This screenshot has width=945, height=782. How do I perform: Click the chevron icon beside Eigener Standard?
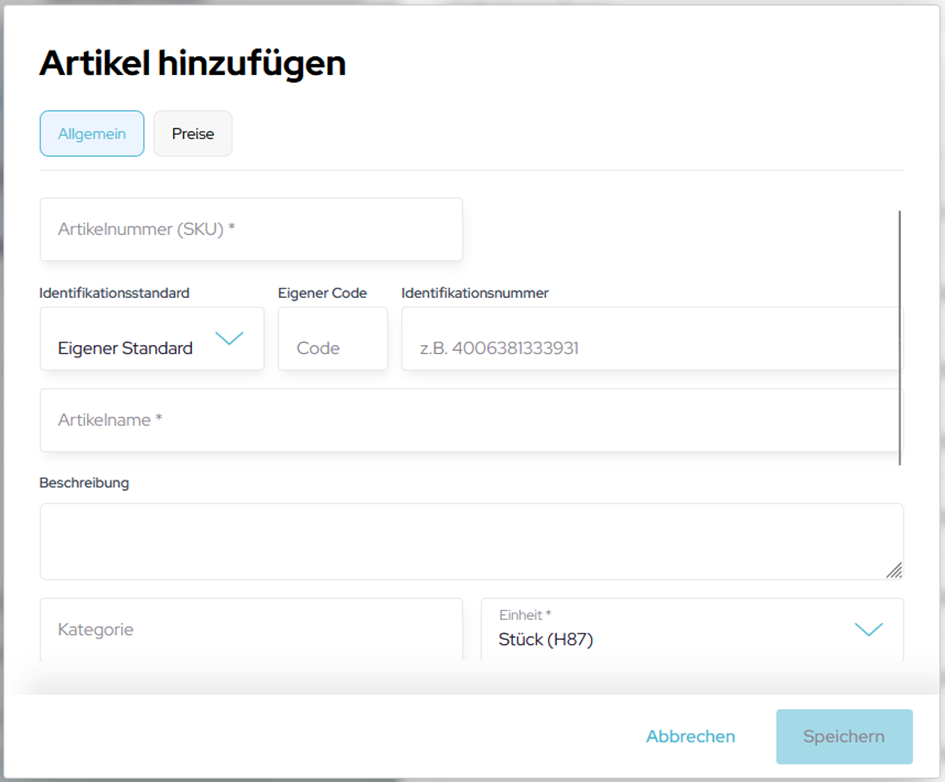229,339
